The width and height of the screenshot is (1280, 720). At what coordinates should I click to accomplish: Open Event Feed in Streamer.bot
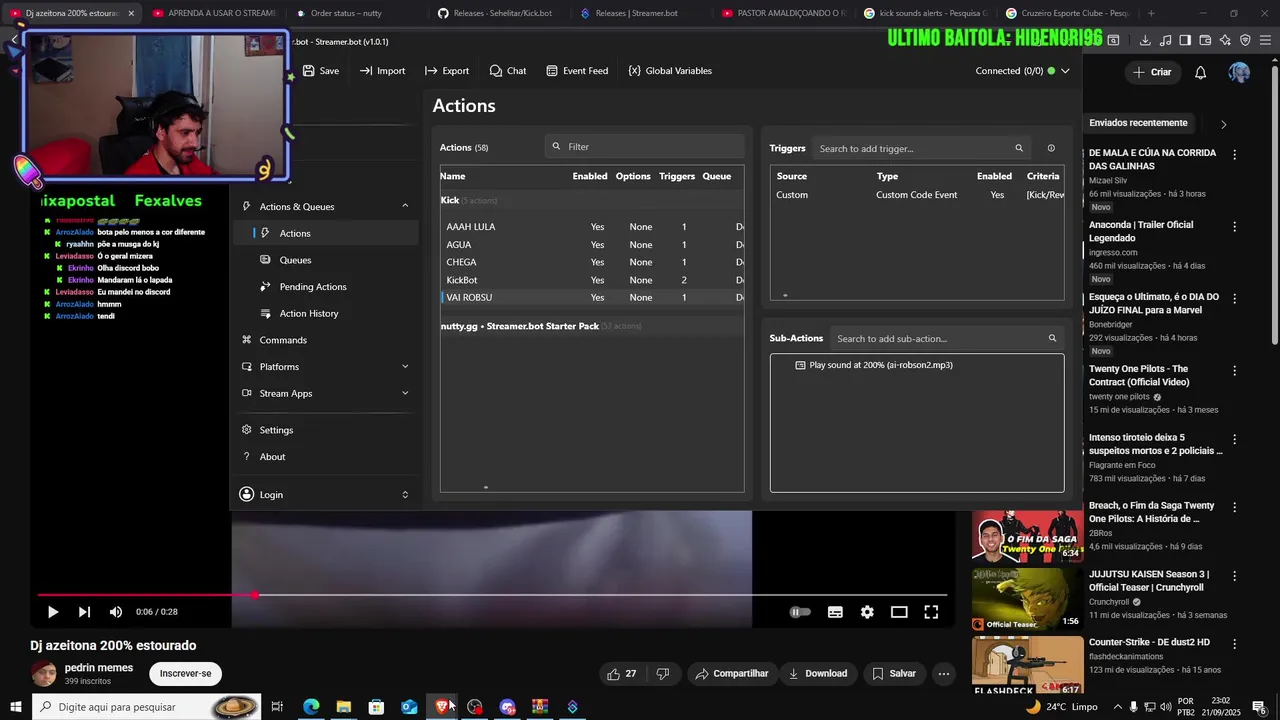[577, 71]
